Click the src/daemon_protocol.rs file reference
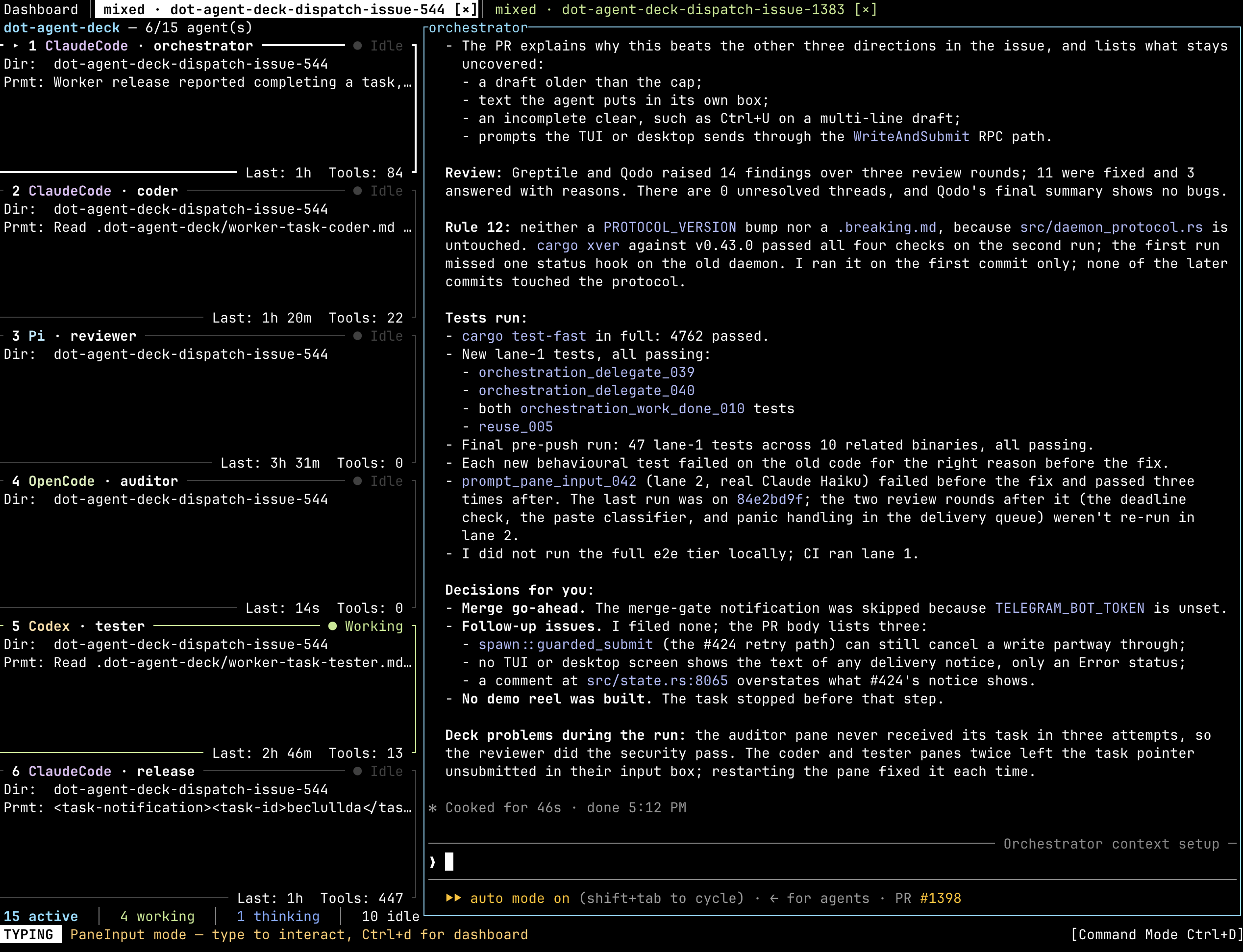Viewport: 1243px width, 952px height. 1111,227
